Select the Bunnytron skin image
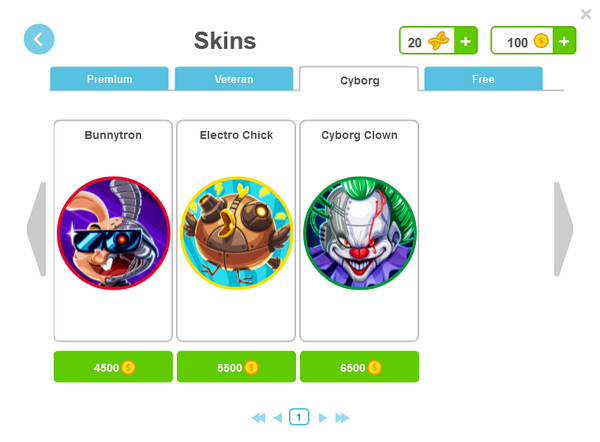Image resolution: width=600 pixels, height=442 pixels. 113,233
